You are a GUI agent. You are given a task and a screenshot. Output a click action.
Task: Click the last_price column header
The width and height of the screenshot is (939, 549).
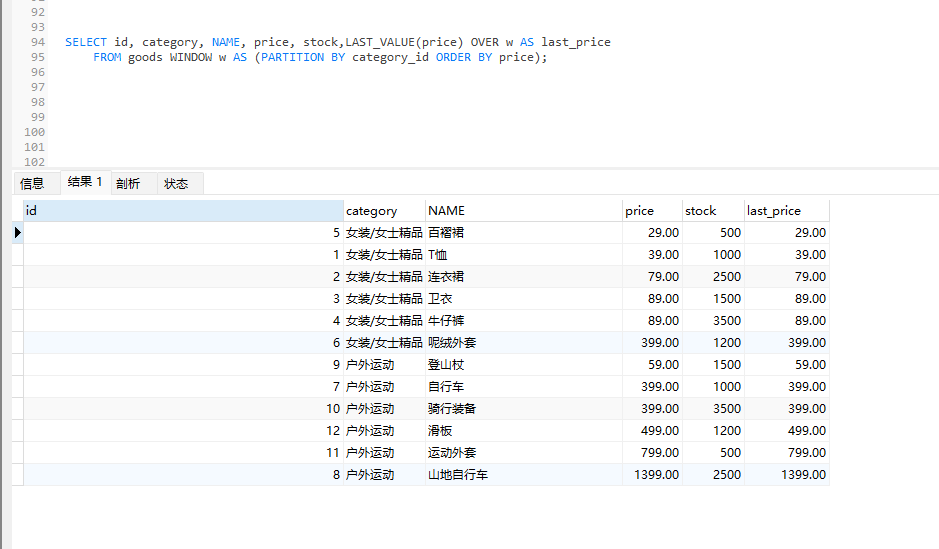coord(787,211)
